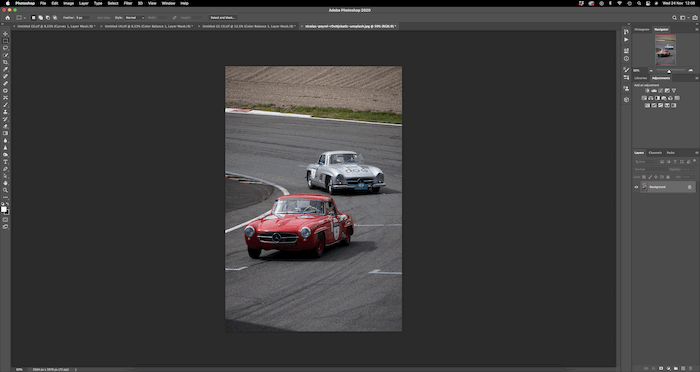This screenshot has width=700, height=372.
Task: Open the Clone Source panel icon
Action: (x=626, y=88)
